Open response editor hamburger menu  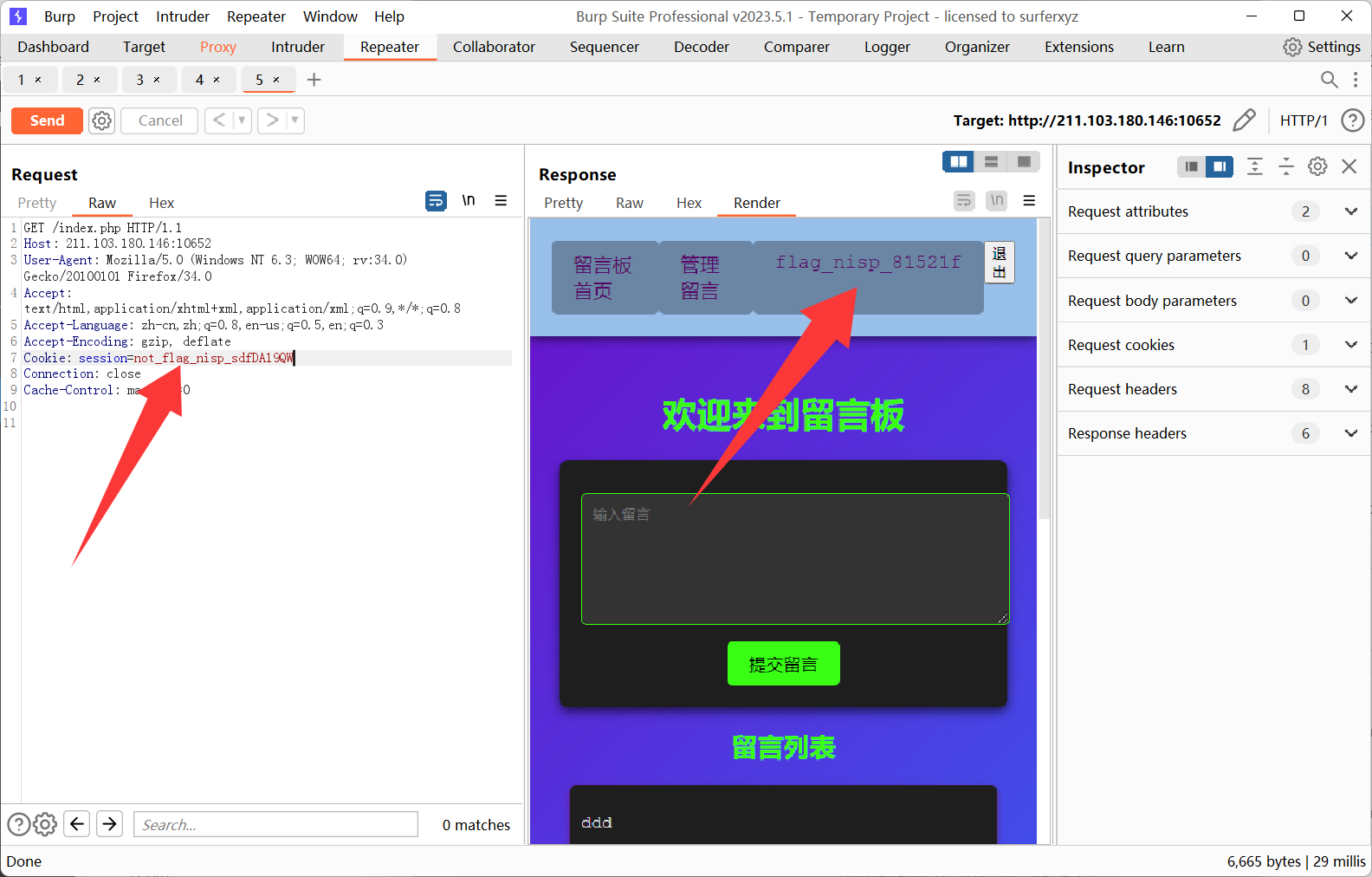(x=1029, y=201)
